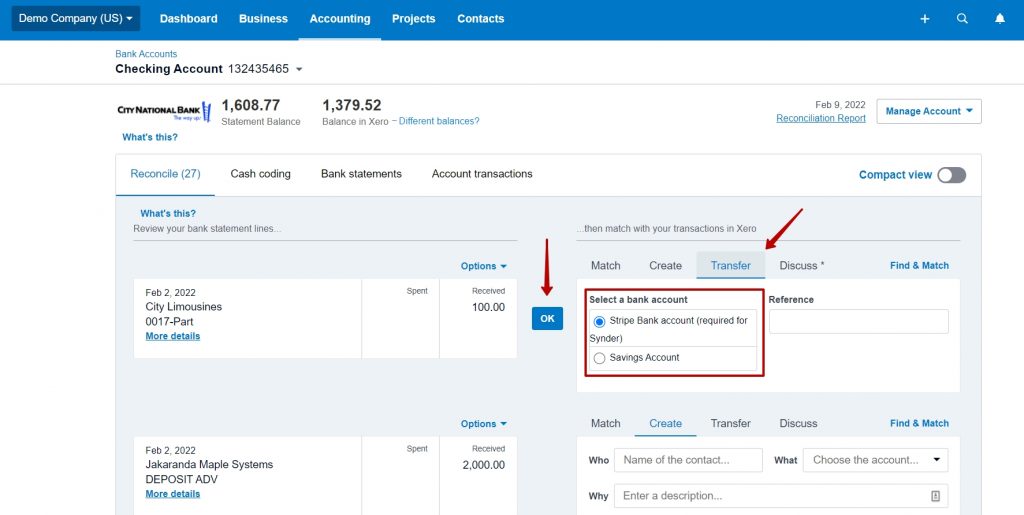This screenshot has height=515, width=1024.
Task: Open the Contacts menu
Action: [481, 19]
